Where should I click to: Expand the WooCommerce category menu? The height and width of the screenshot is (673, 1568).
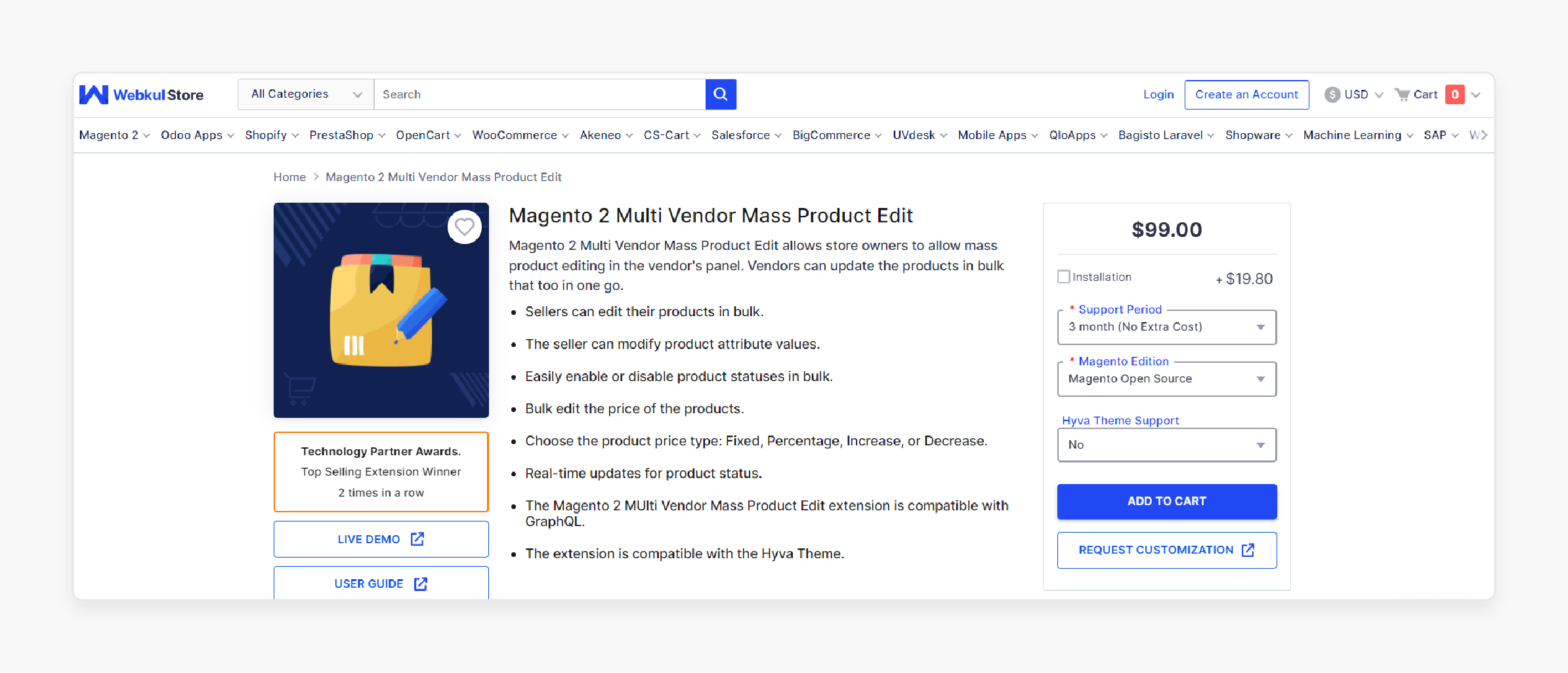(520, 135)
